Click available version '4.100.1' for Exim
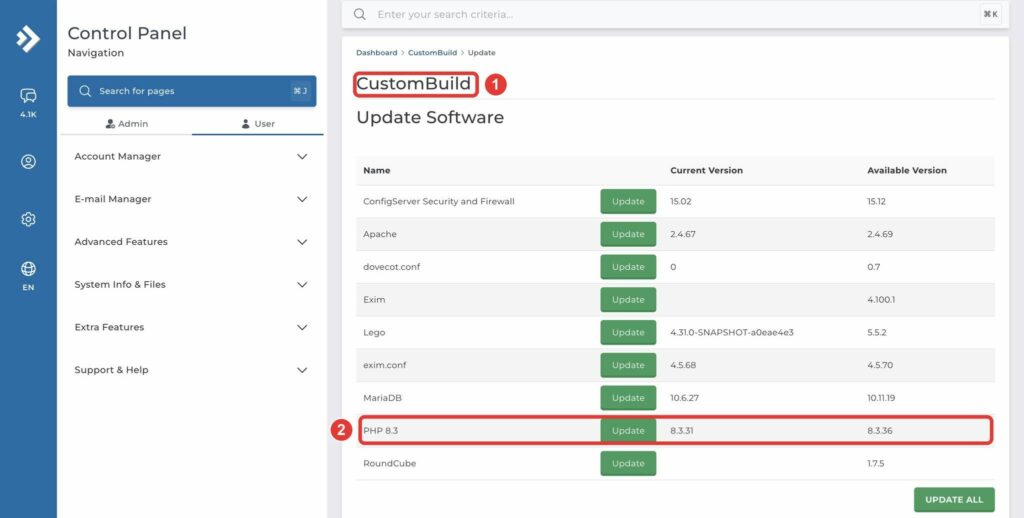The image size is (1024, 518). [x=881, y=300]
